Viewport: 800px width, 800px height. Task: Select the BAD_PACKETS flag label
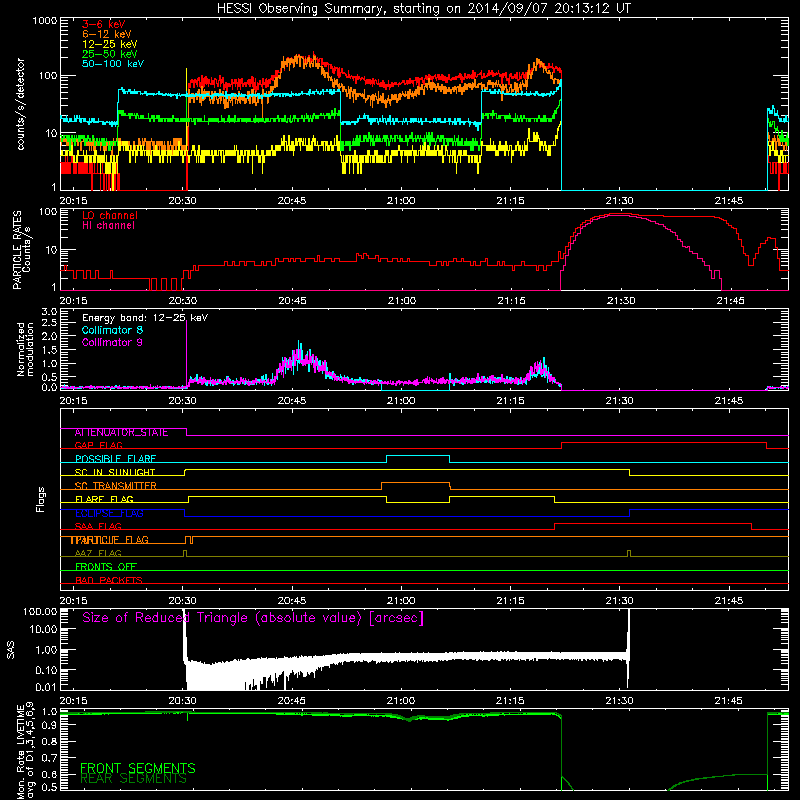(109, 580)
